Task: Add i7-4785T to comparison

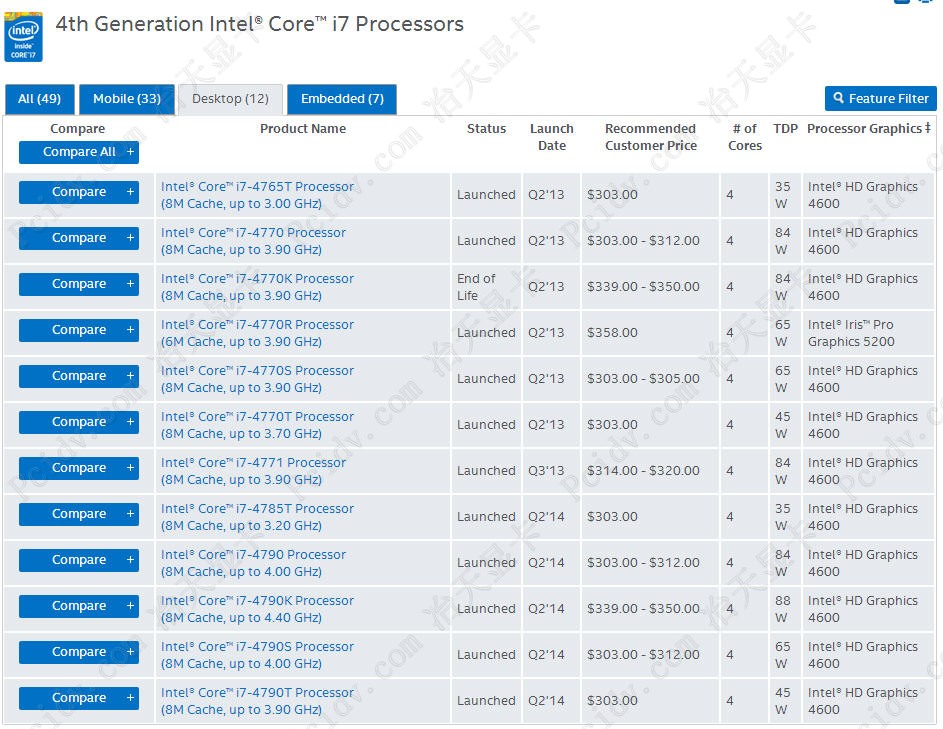Action: (79, 514)
